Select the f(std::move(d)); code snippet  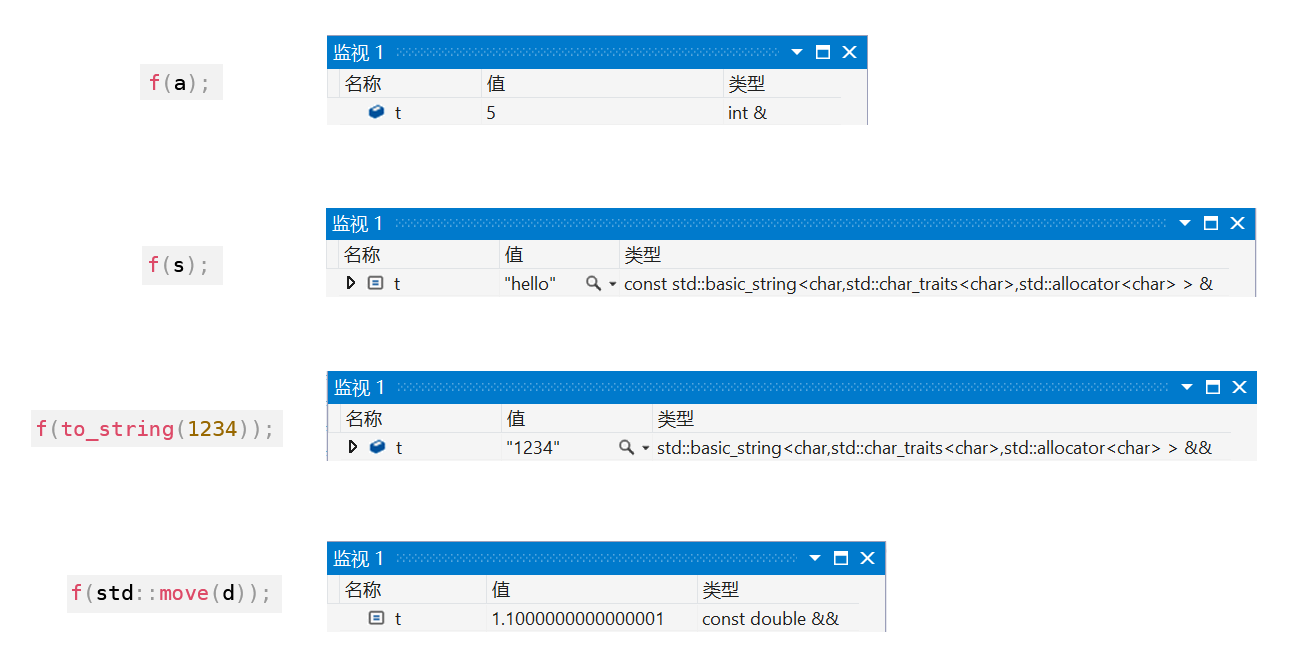coord(174,593)
